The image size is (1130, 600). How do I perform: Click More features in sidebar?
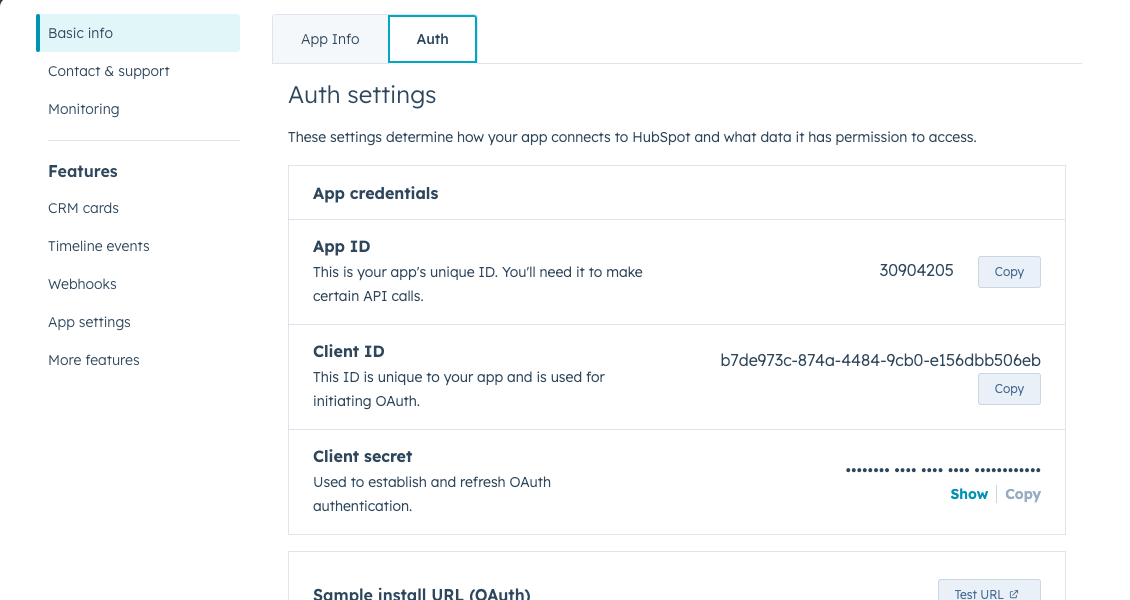click(x=94, y=360)
